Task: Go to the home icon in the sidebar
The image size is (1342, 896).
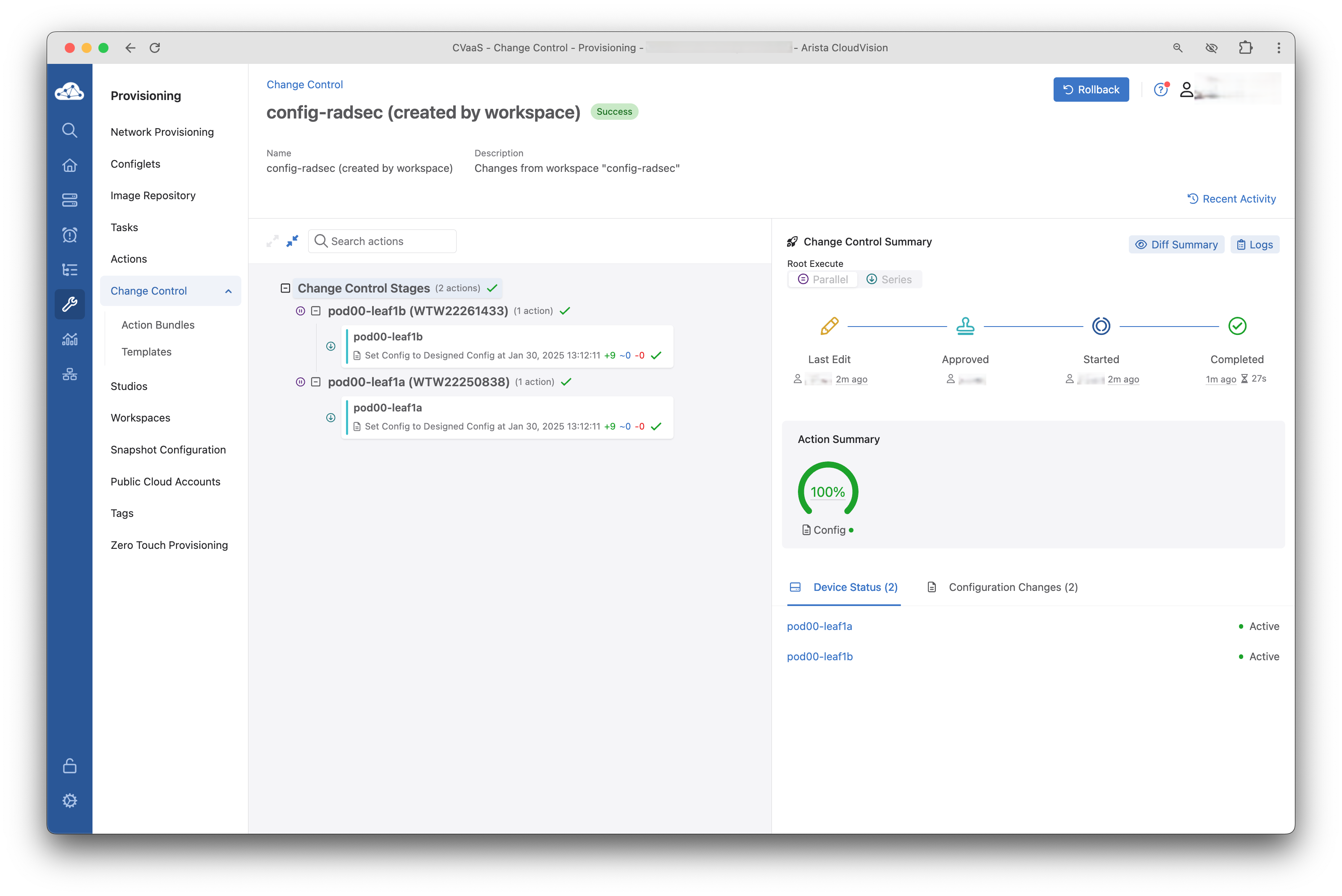Action: [x=69, y=165]
